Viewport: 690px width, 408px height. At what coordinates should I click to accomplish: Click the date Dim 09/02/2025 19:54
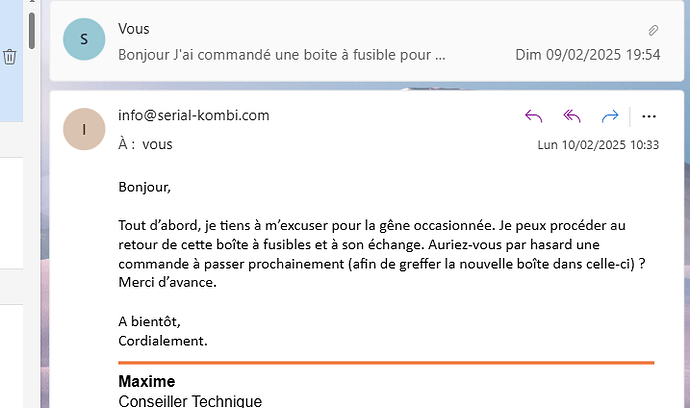587,55
